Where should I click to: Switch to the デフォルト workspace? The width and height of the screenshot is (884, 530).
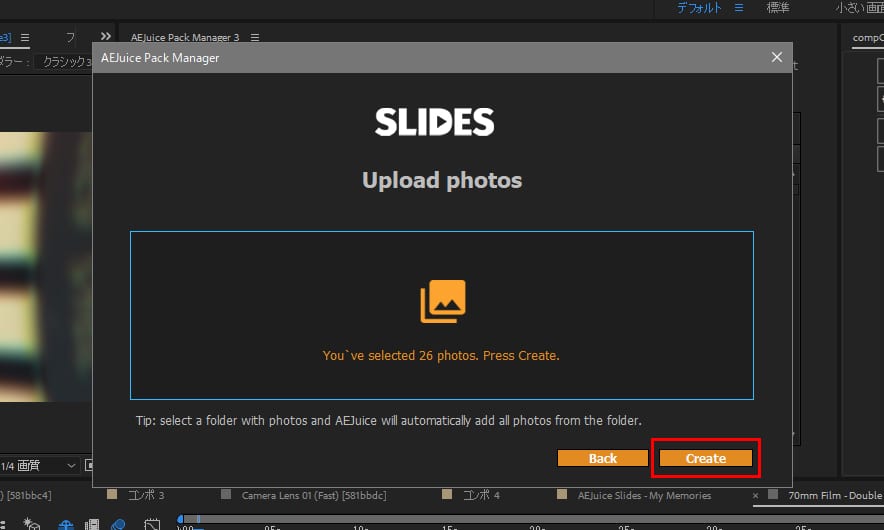tap(699, 8)
